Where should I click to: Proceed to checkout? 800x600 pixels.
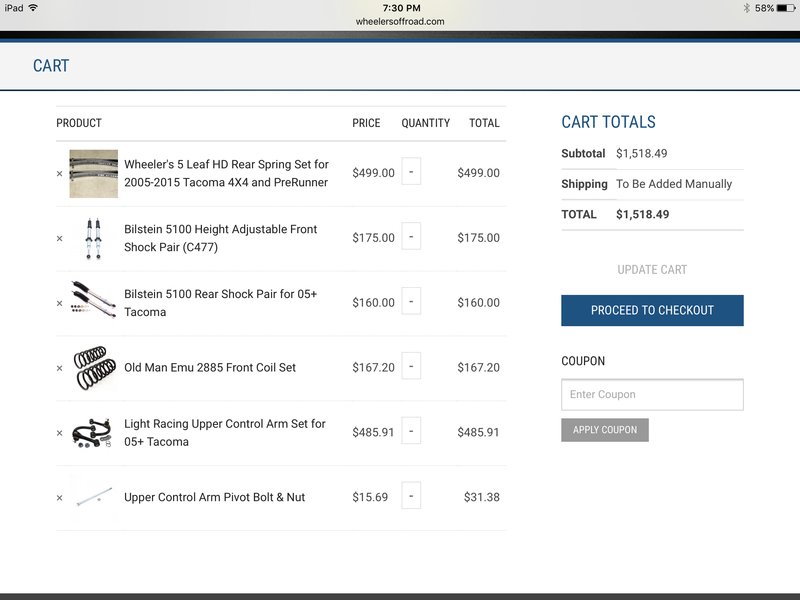(x=652, y=310)
